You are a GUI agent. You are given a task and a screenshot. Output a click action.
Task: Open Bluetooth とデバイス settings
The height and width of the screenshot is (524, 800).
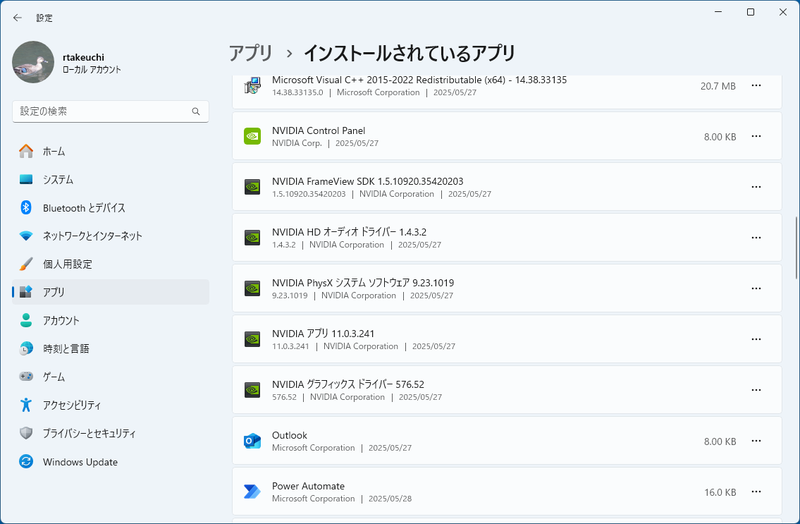pos(110,208)
